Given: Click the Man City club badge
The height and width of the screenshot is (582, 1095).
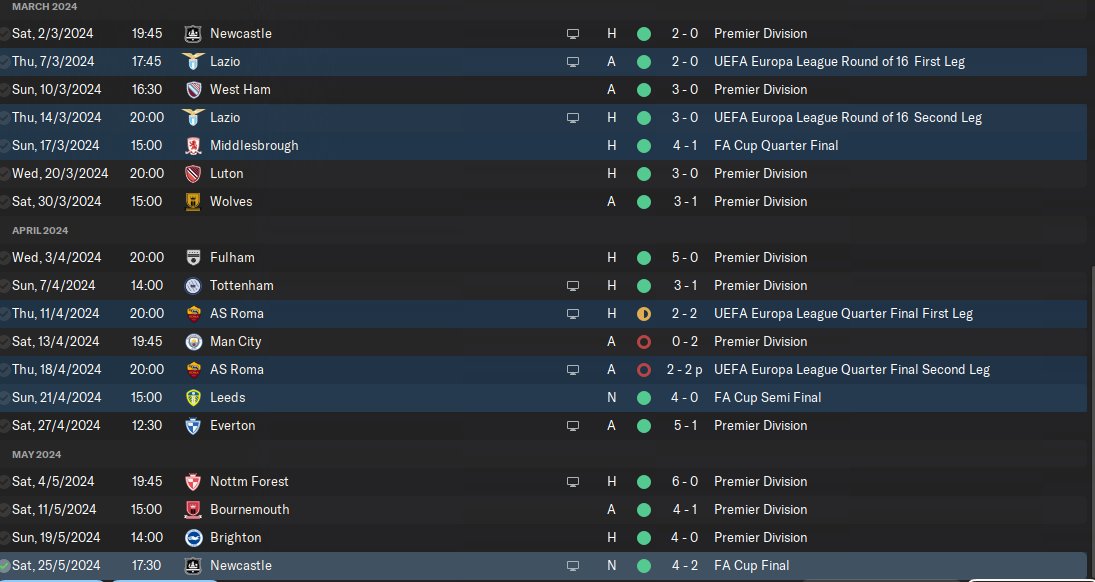Looking at the screenshot, I should [193, 341].
